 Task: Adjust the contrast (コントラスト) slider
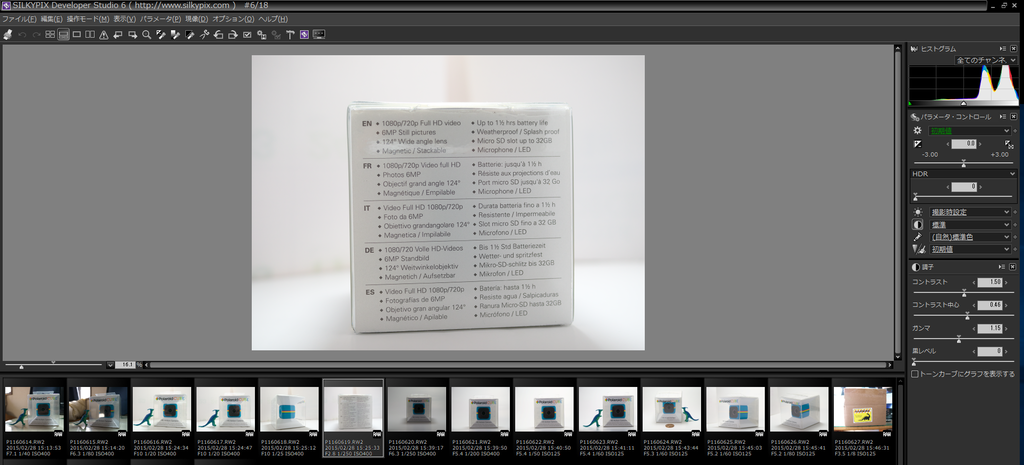click(x=963, y=293)
